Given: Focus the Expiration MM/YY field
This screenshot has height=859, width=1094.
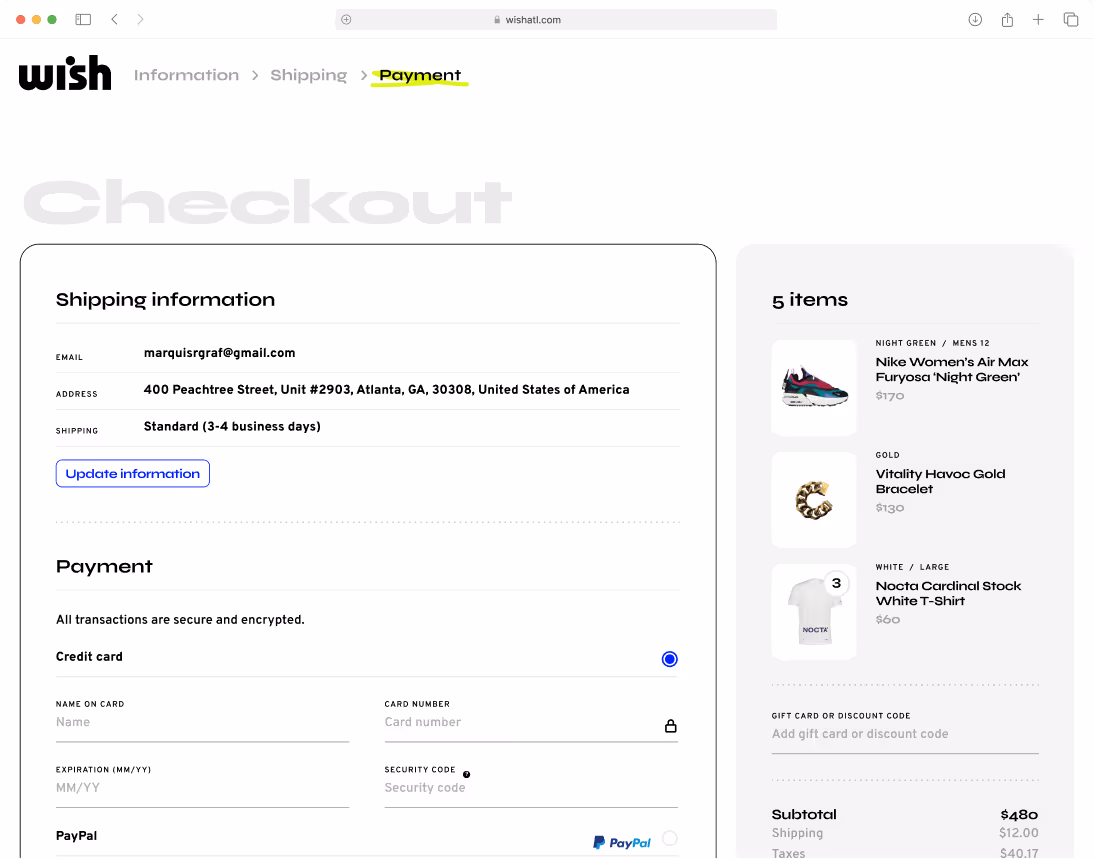Looking at the screenshot, I should (202, 788).
